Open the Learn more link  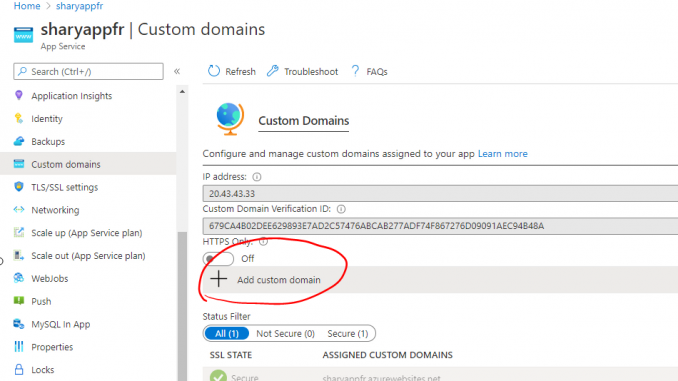[x=502, y=154]
